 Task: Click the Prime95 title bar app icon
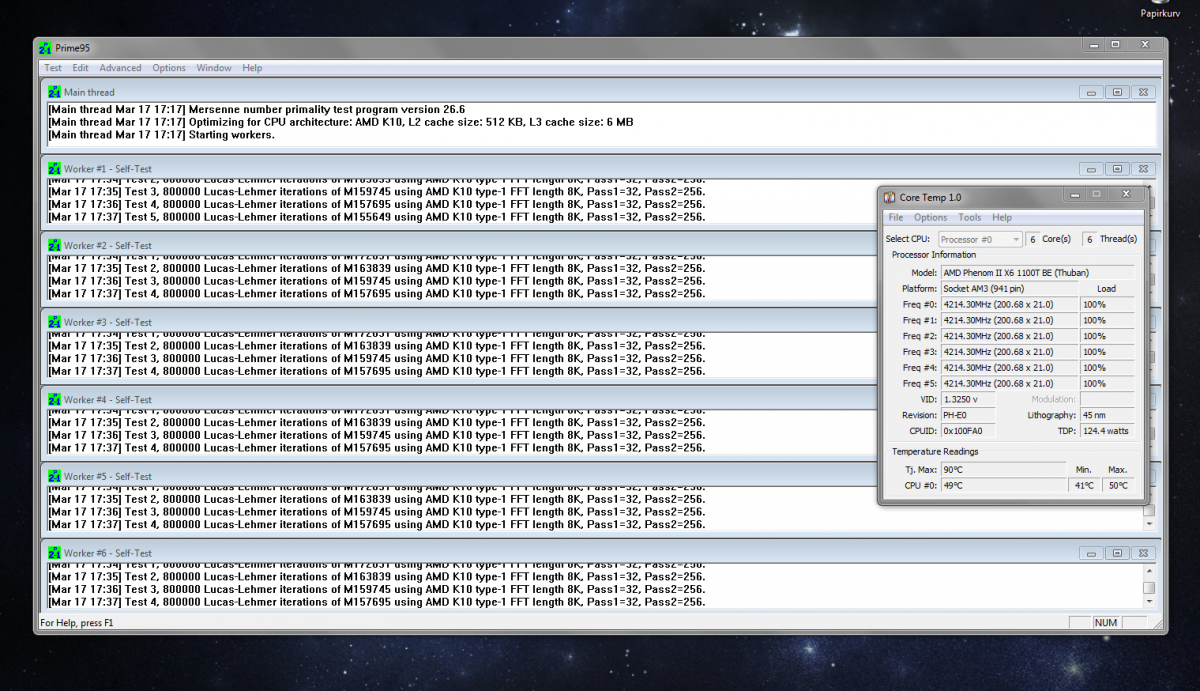click(45, 48)
